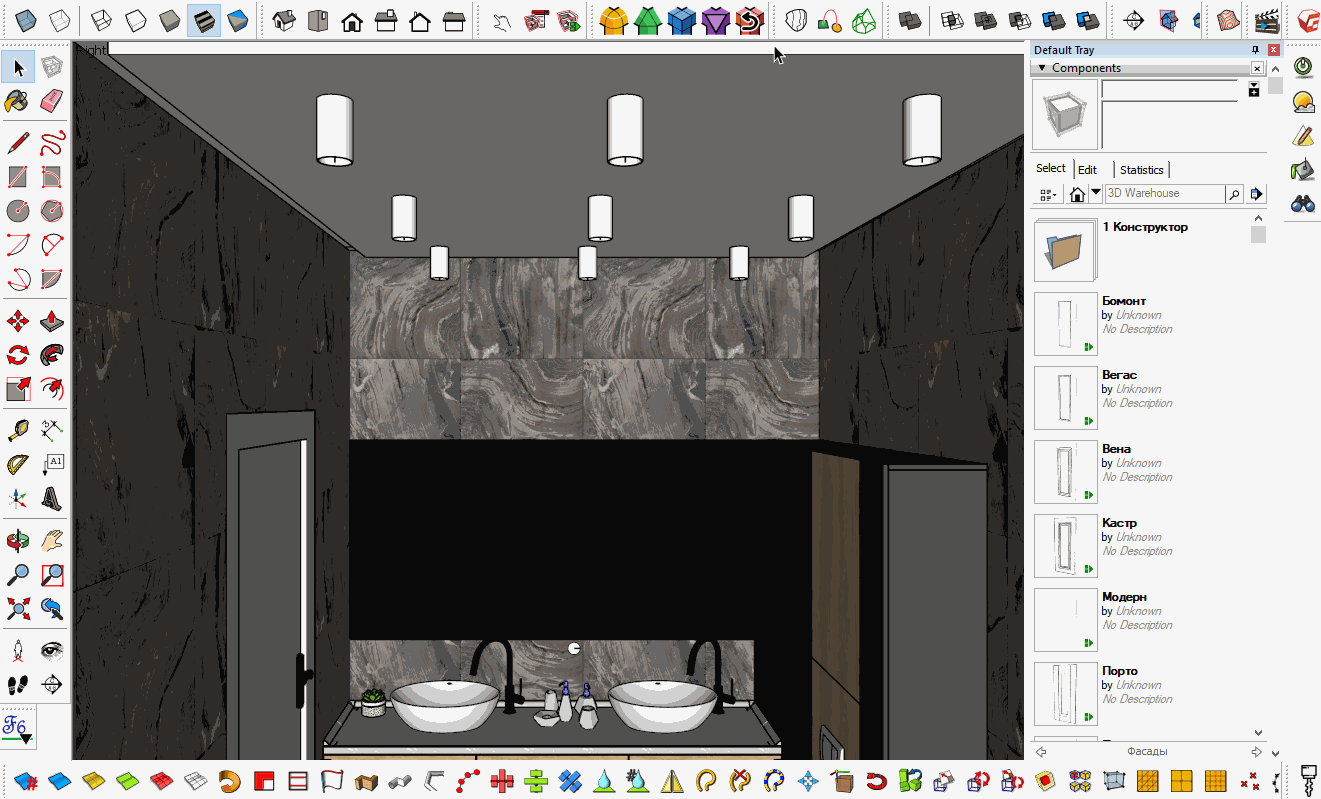
Task: Pick the Paint Bucket tool
Action: pyautogui.click(x=17, y=101)
